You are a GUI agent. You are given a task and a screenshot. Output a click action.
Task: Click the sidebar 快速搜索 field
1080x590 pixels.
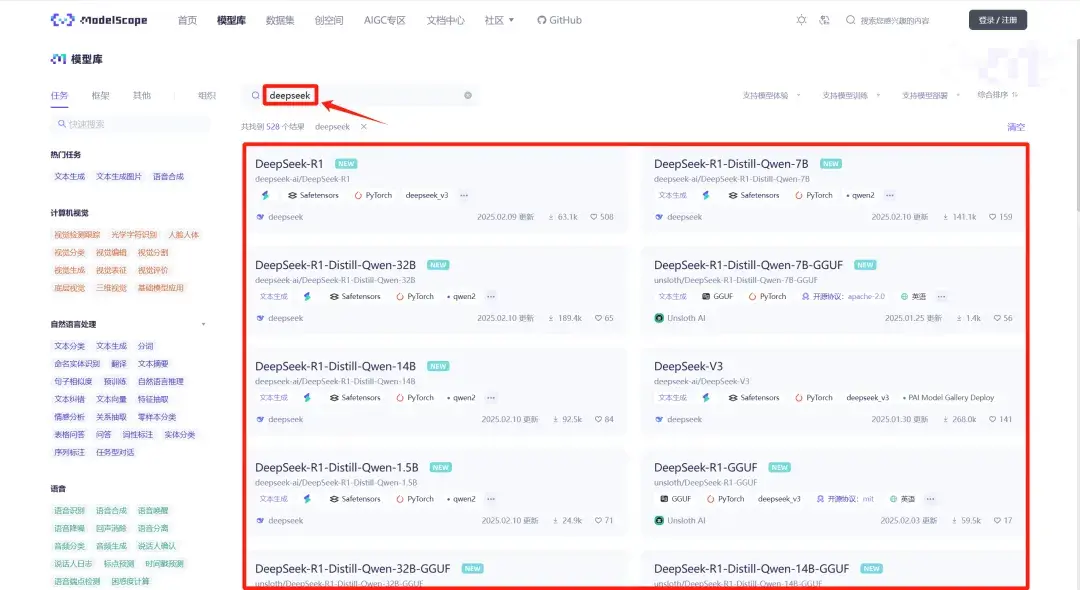(129, 124)
